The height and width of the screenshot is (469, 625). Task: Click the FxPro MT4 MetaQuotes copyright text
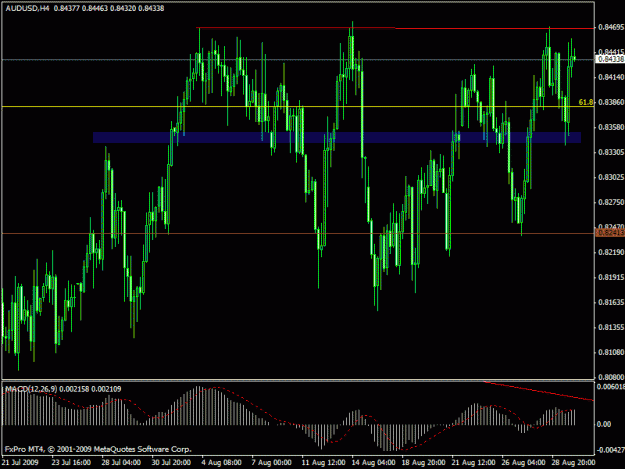coord(98,449)
